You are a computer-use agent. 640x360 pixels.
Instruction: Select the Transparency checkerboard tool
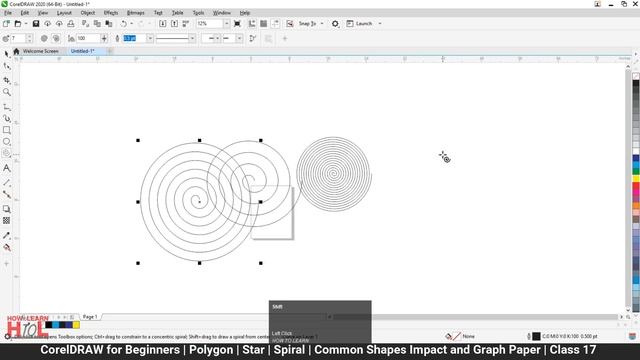point(7,220)
